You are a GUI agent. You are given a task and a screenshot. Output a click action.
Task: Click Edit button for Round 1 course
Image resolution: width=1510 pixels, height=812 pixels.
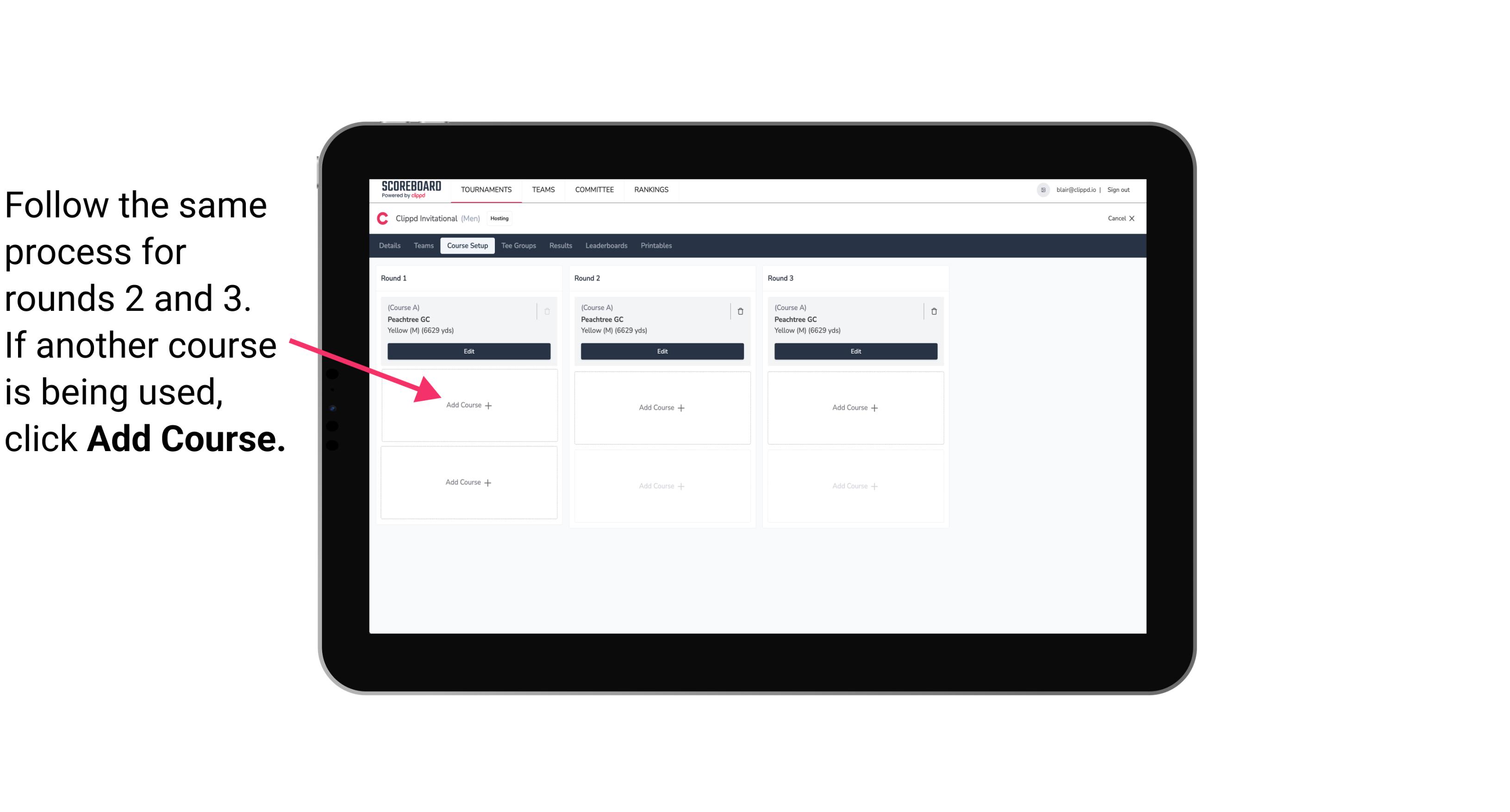(469, 351)
